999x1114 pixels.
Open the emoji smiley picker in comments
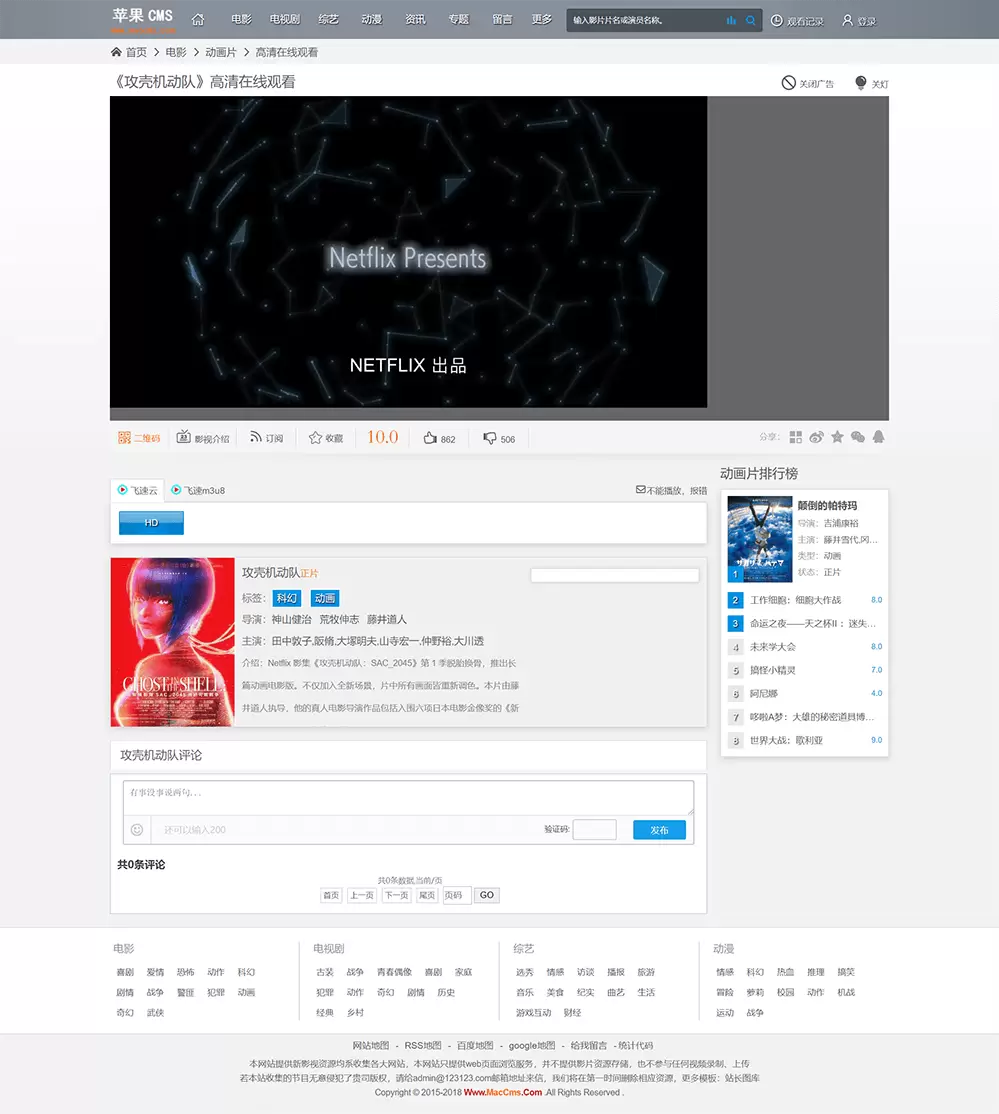coord(137,830)
